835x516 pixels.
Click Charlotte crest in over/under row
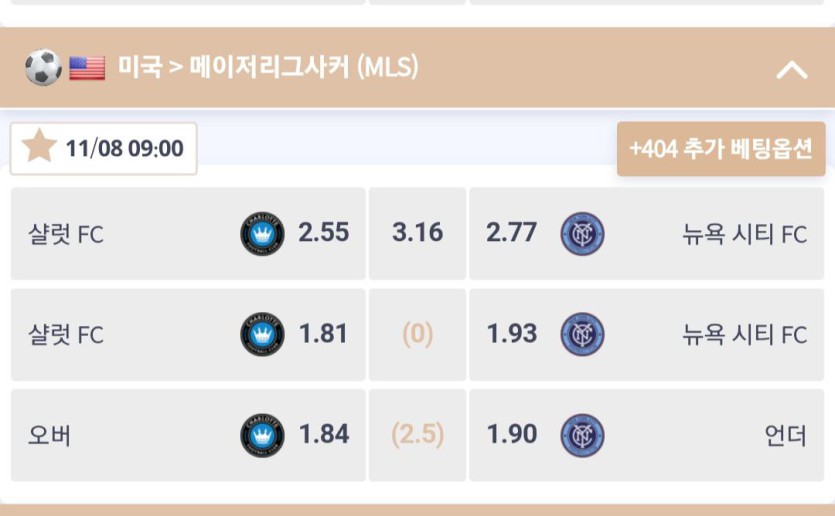pos(262,436)
